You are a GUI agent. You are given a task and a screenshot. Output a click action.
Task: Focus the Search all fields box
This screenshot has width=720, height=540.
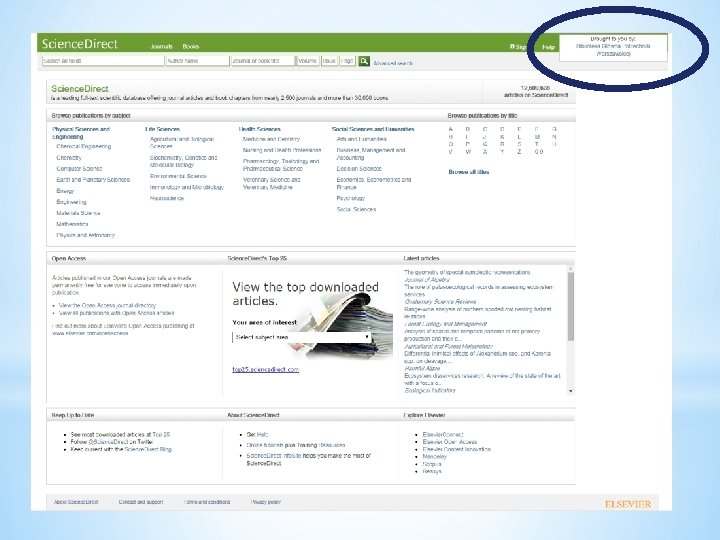[x=103, y=61]
